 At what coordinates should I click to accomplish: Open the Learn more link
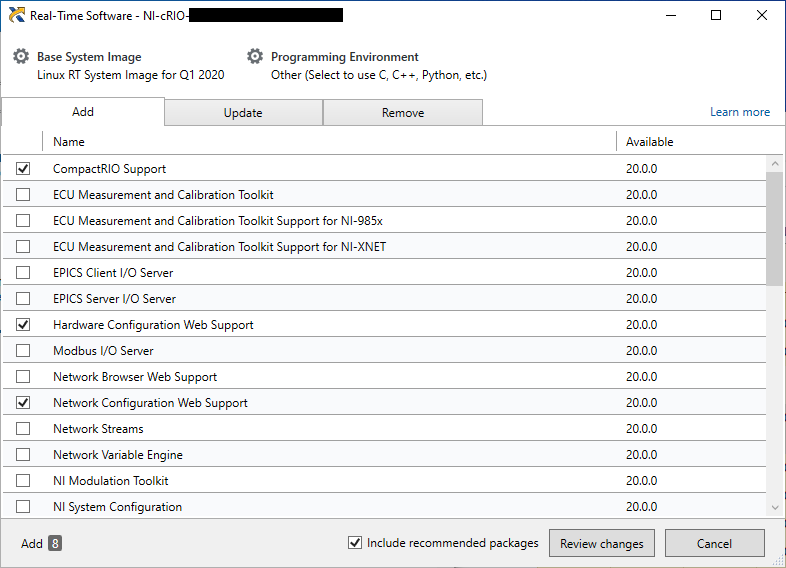pyautogui.click(x=739, y=112)
